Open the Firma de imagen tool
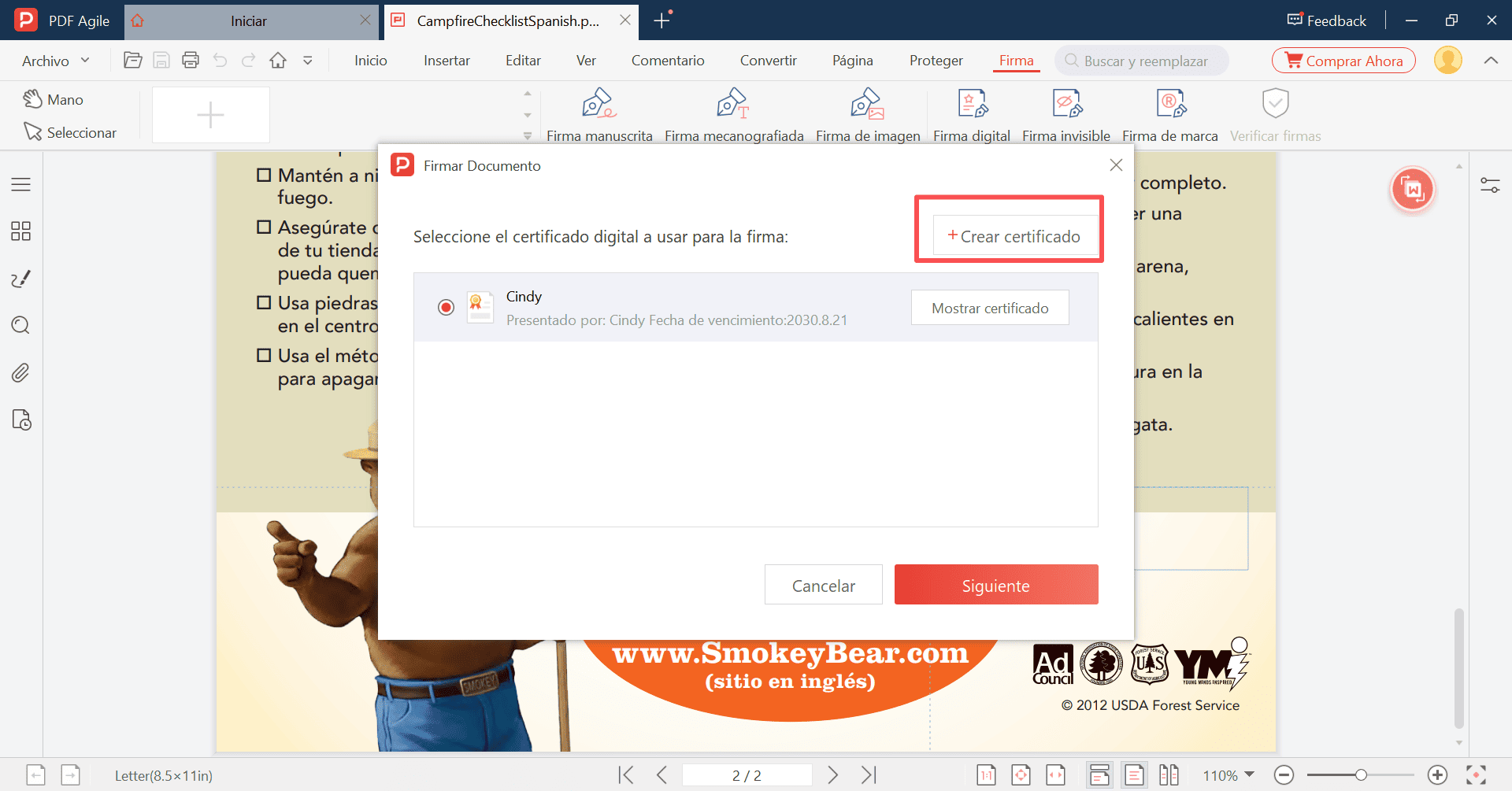1512x791 pixels. (867, 113)
